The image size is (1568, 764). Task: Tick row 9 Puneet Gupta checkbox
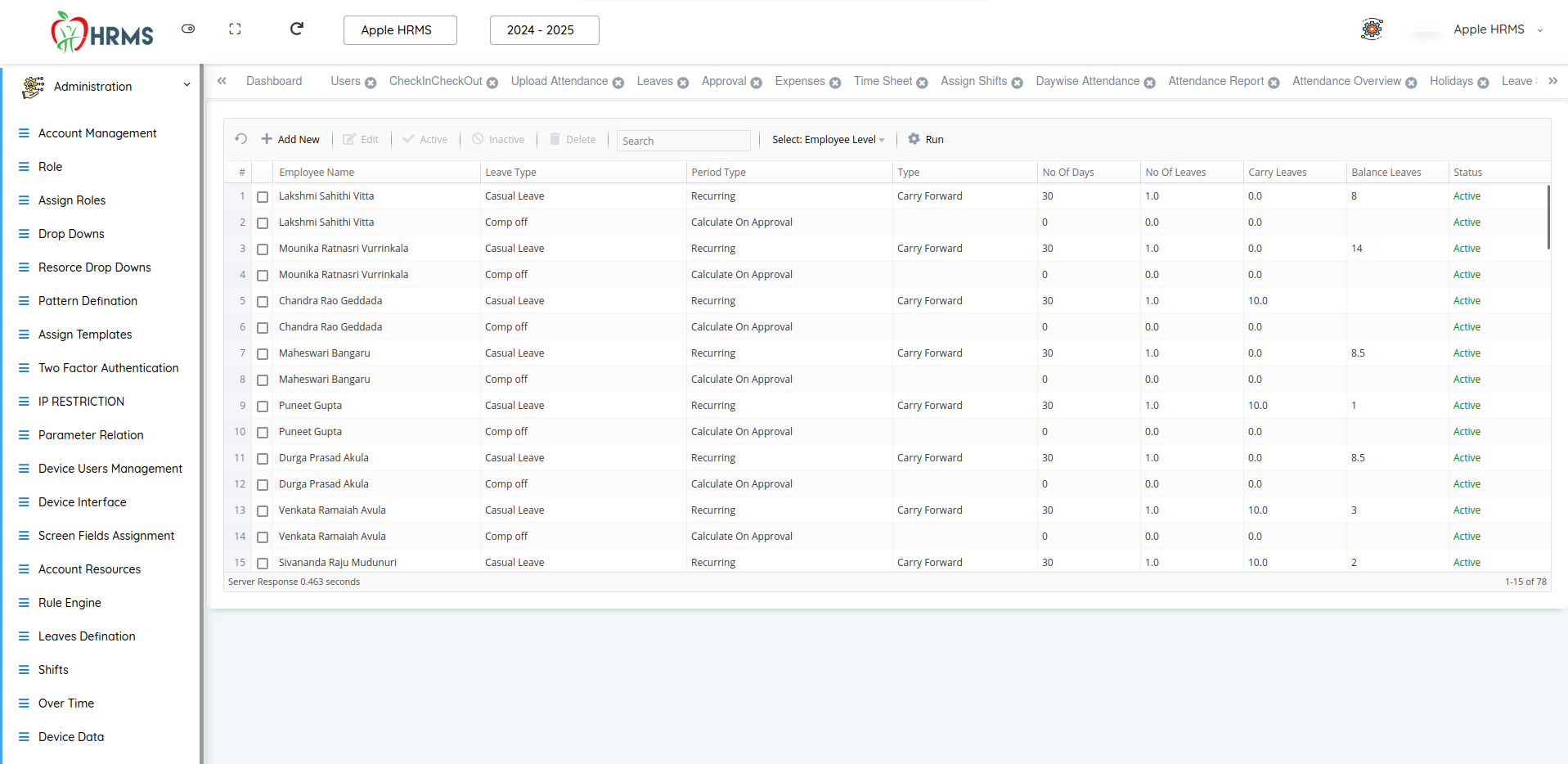pos(263,407)
